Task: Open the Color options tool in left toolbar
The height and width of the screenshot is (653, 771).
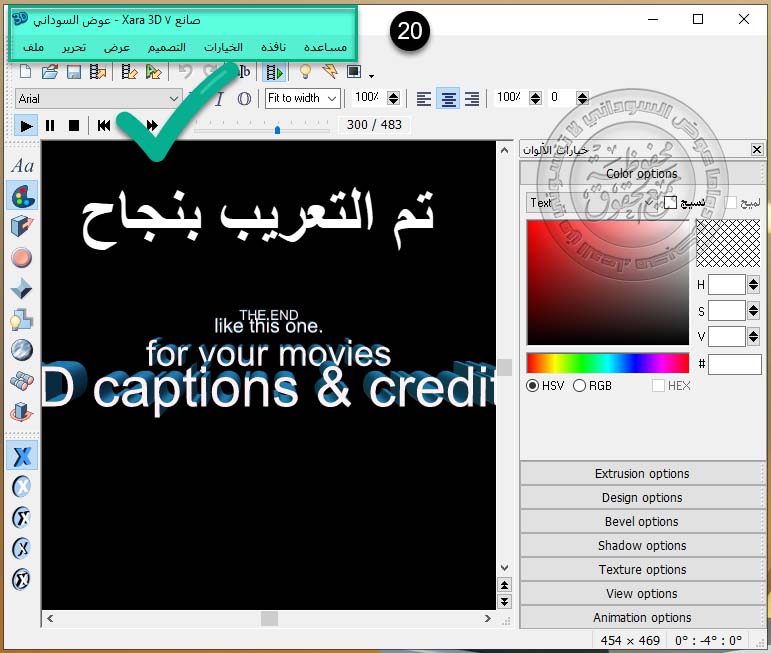Action: coord(22,196)
